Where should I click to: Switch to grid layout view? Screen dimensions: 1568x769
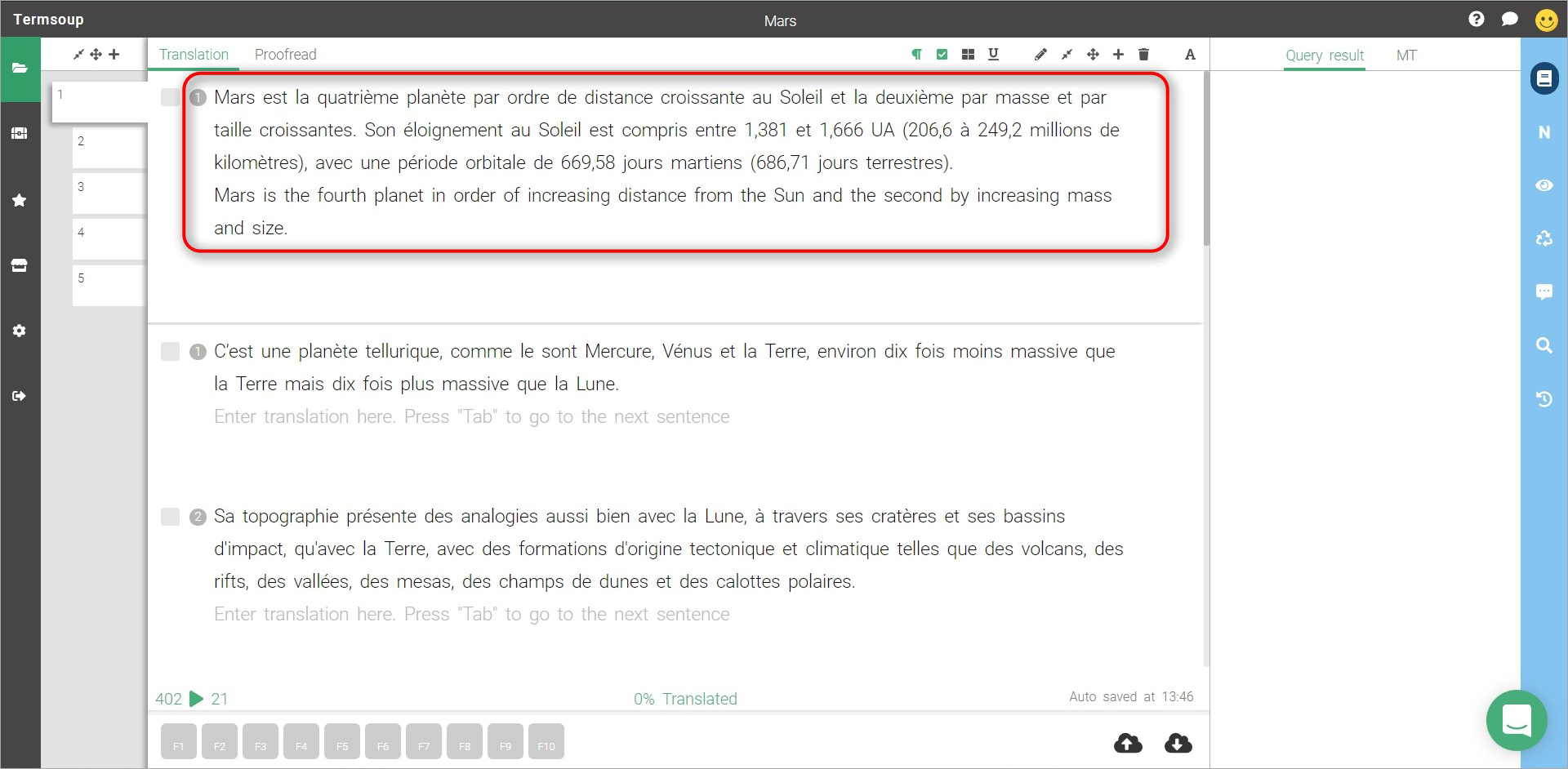point(968,55)
